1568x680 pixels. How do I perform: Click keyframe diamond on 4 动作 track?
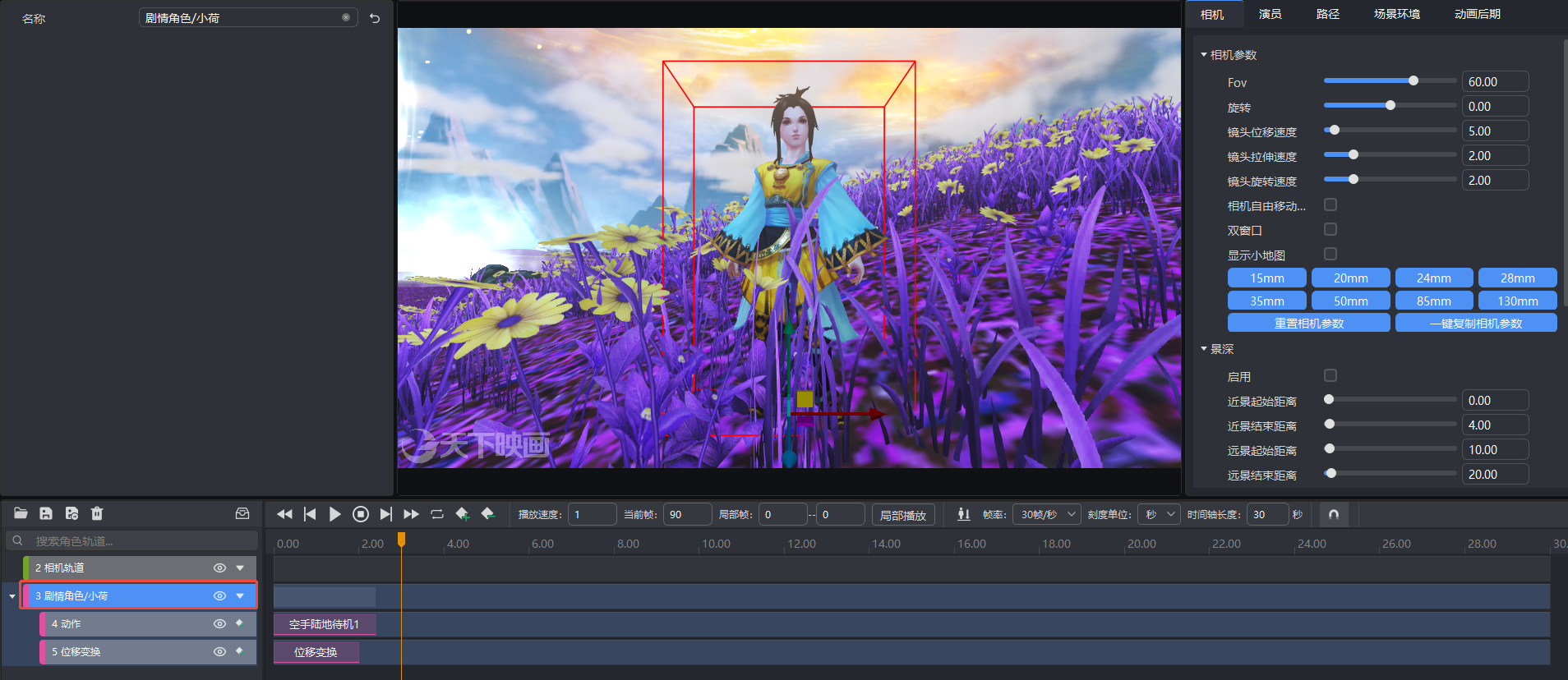tap(239, 623)
